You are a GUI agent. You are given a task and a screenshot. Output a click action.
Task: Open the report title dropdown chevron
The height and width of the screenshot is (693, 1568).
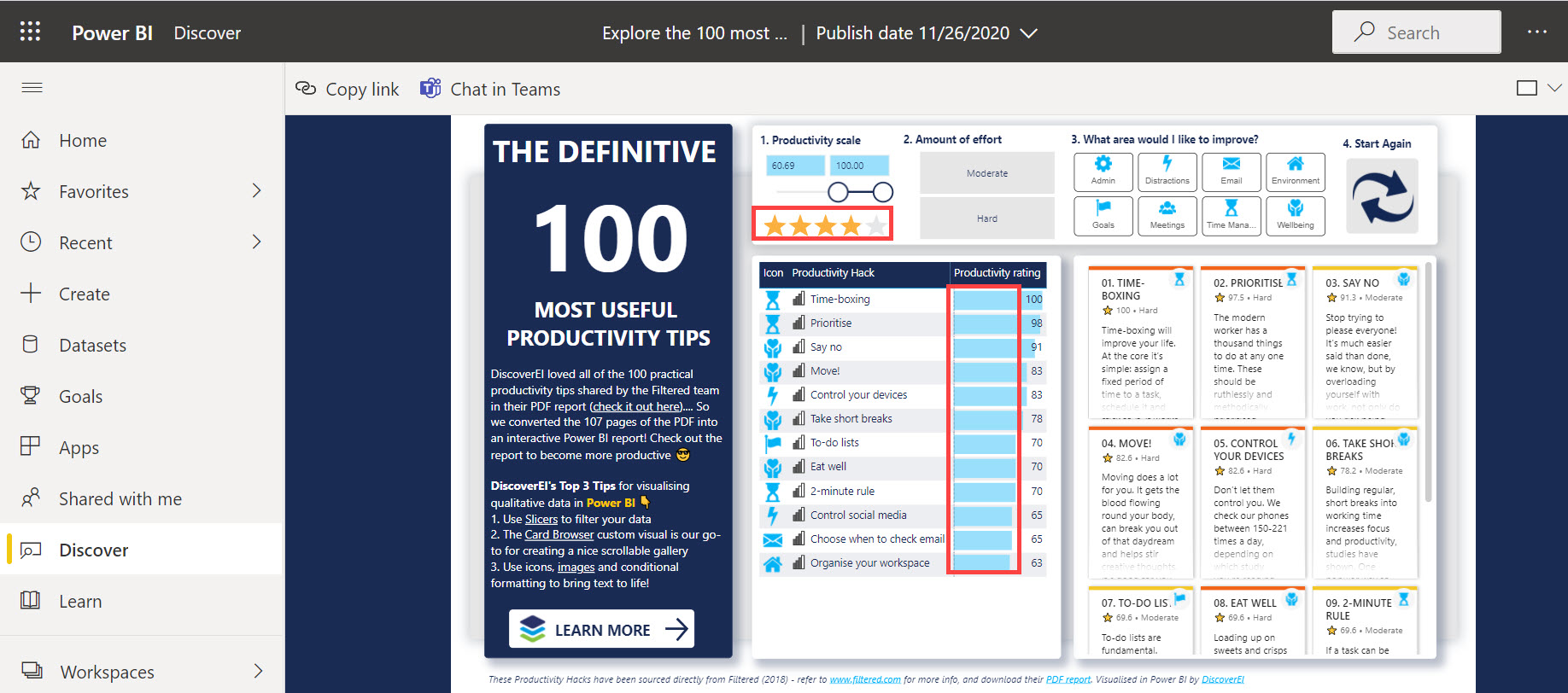coord(1029,33)
